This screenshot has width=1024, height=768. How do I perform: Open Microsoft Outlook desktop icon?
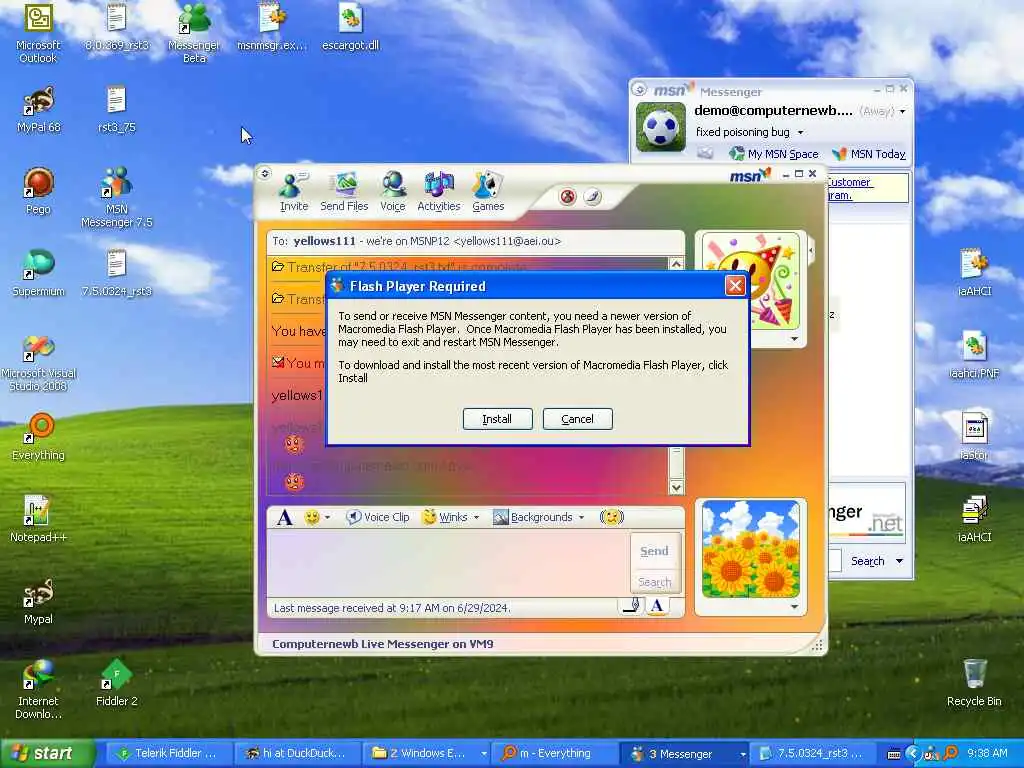point(38,33)
